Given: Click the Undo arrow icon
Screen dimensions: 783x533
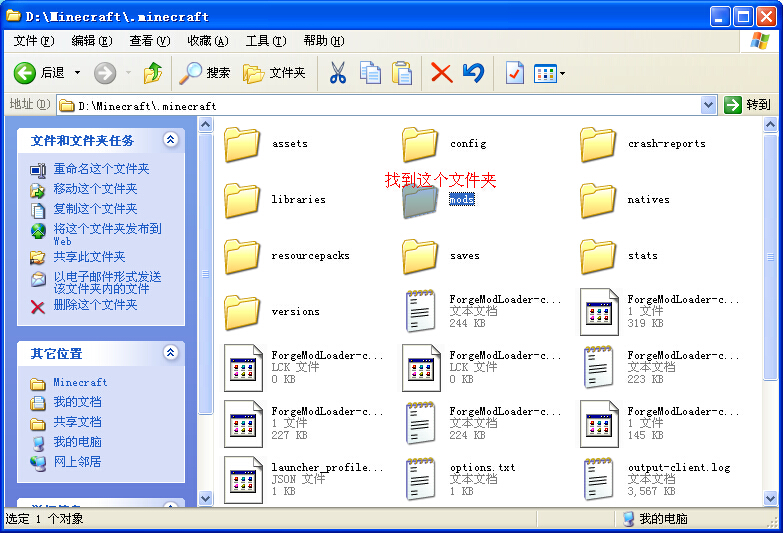Looking at the screenshot, I should click(473, 73).
